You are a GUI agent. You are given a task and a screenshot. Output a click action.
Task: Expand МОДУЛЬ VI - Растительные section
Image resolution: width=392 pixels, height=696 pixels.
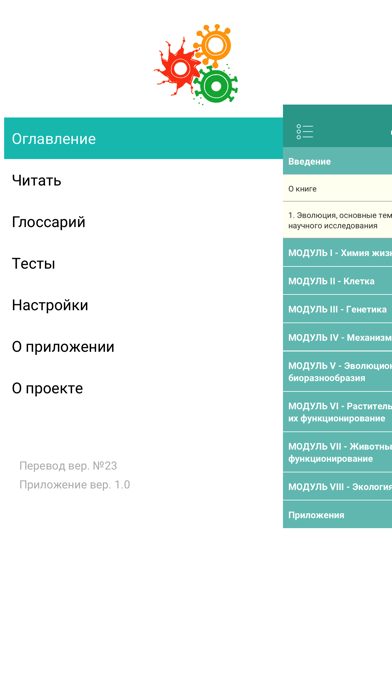[337, 412]
